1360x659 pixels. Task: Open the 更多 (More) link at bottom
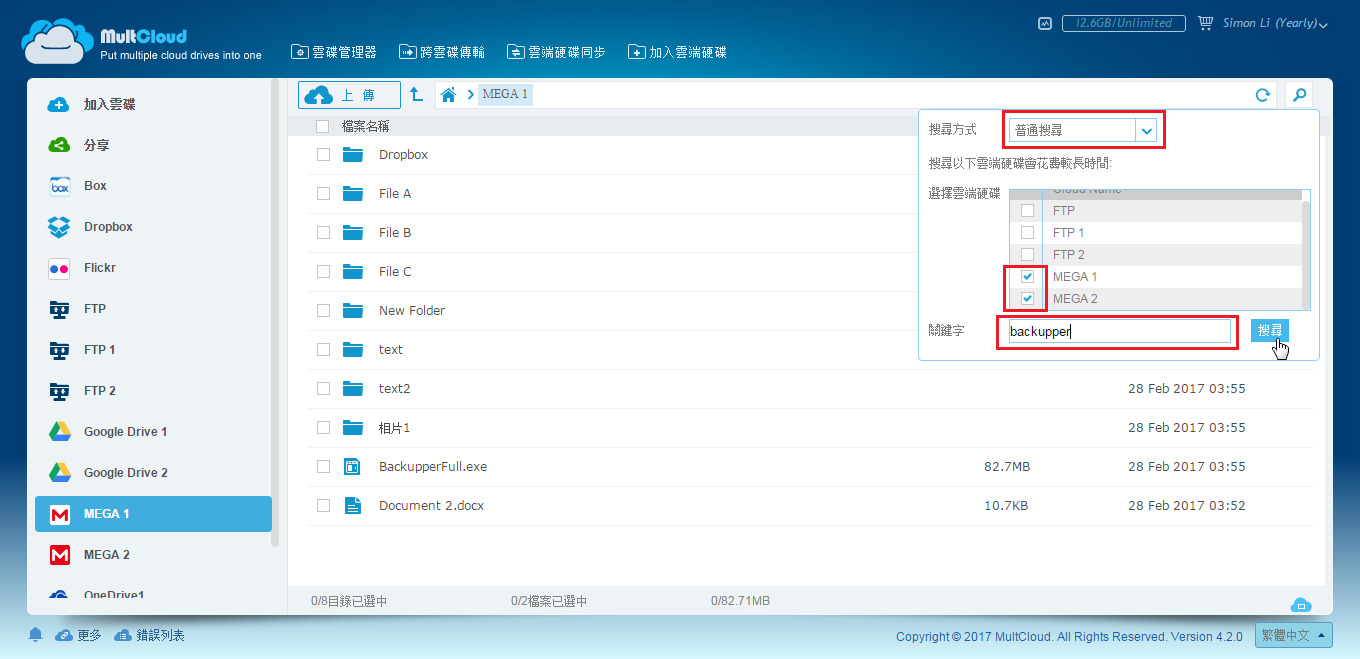pos(78,635)
